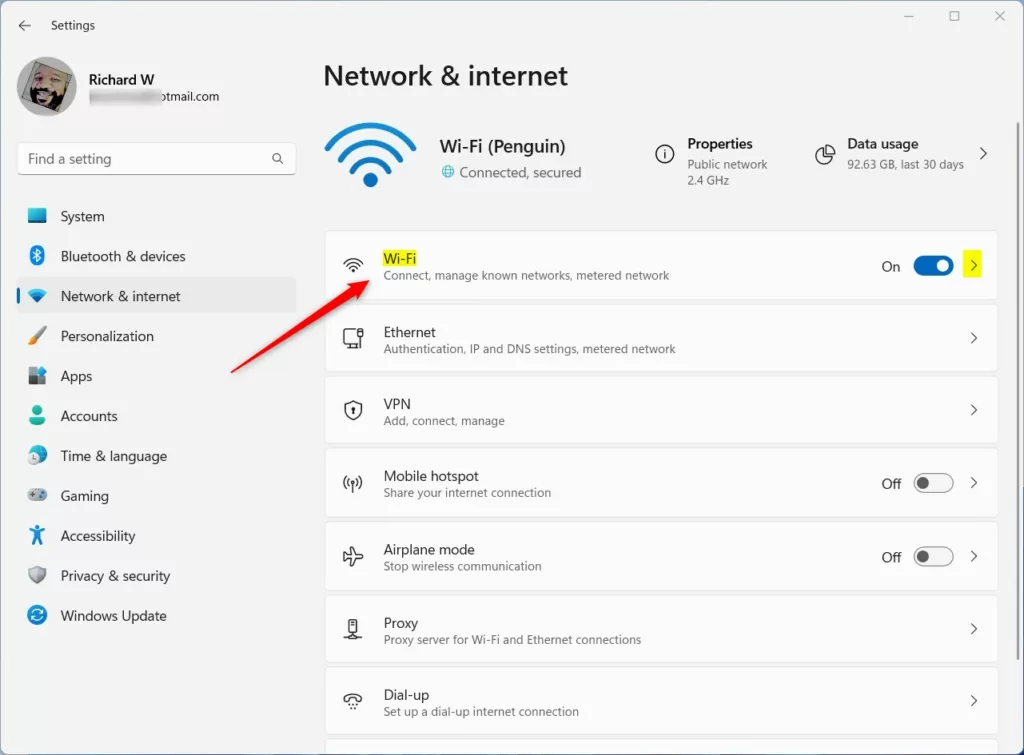This screenshot has height=755, width=1024.
Task: Open the Apps settings page
Action: (x=157, y=376)
